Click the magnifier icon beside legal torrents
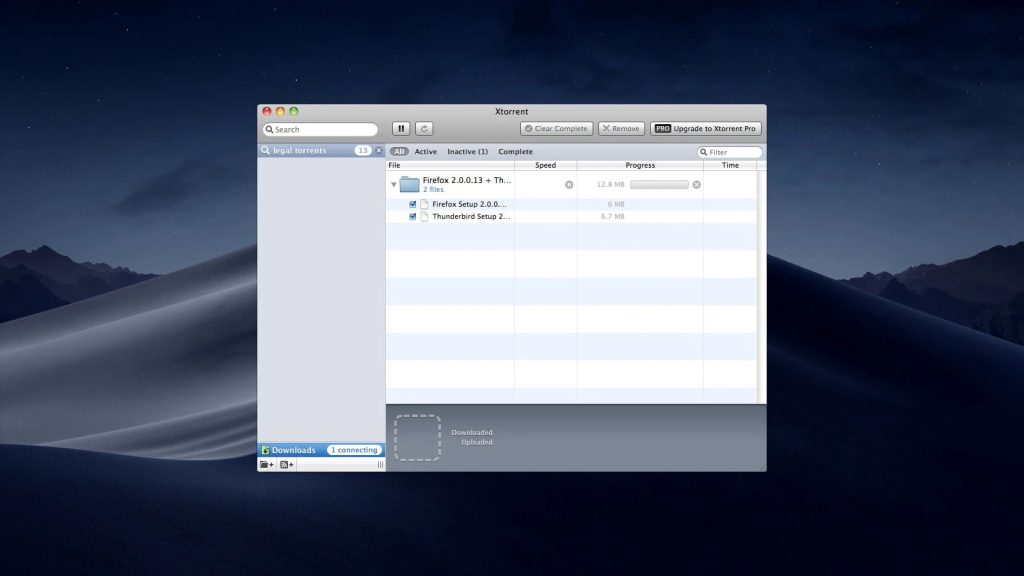The width and height of the screenshot is (1024, 576). pos(265,150)
